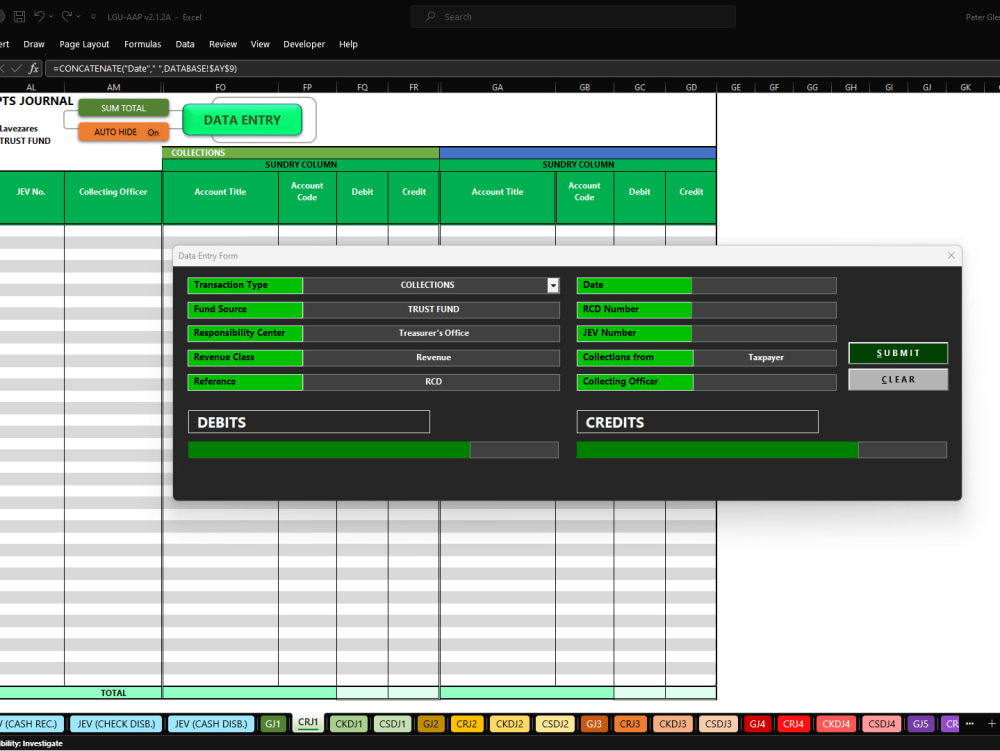This screenshot has width=1000, height=751.
Task: Click the green DEBITS progress bar
Action: (330, 450)
